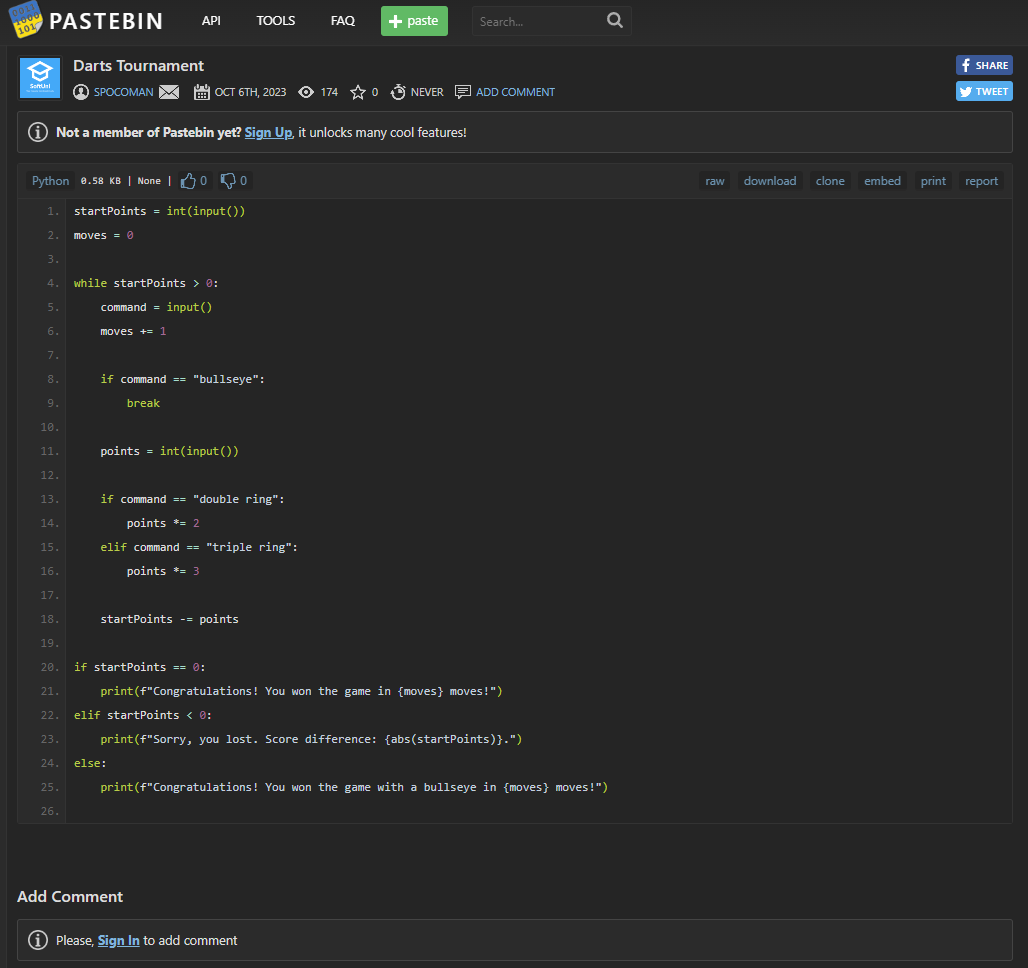Open the API menu item
The height and width of the screenshot is (968, 1028).
(x=211, y=21)
